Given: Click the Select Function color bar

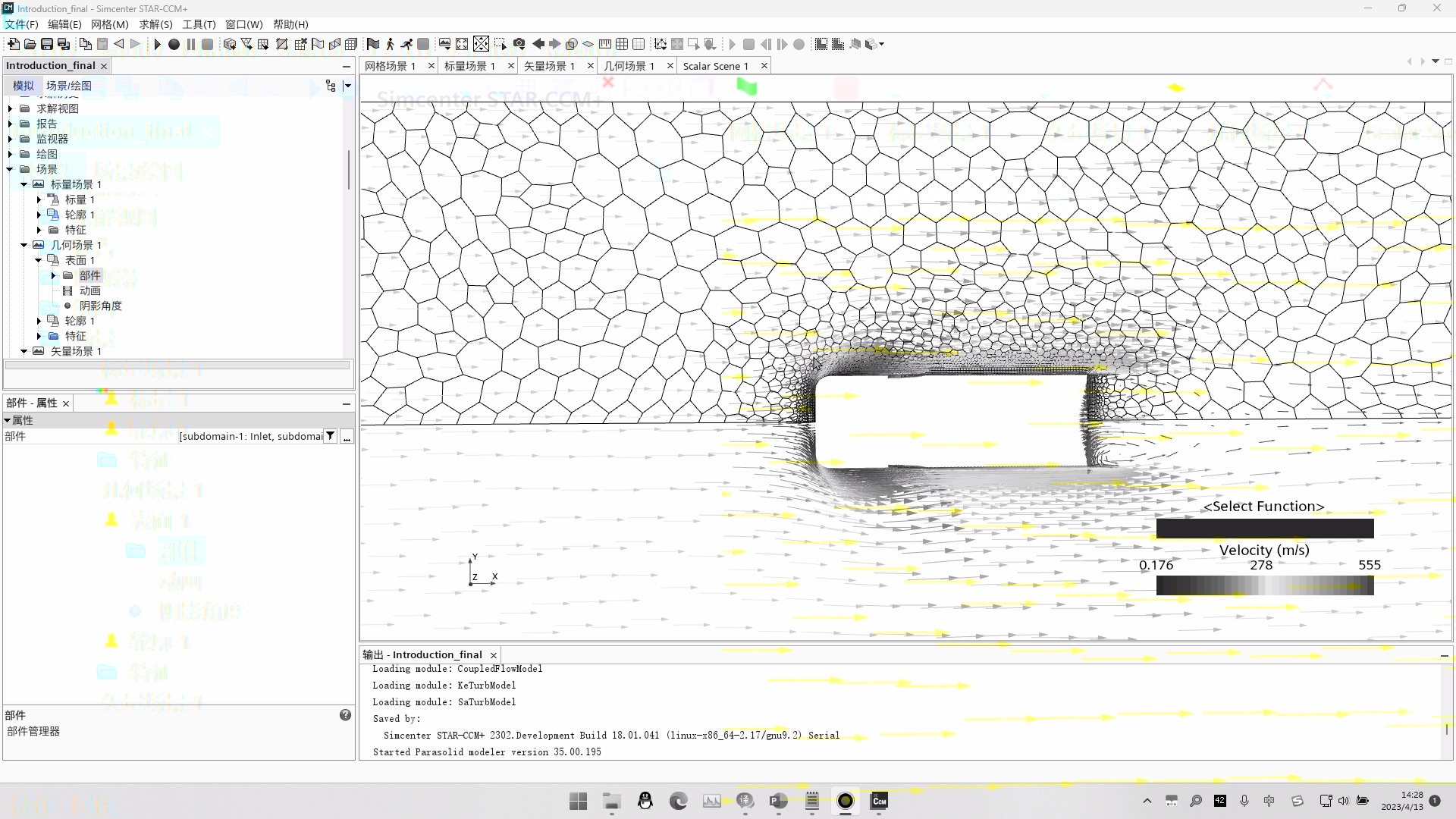Looking at the screenshot, I should point(1265,529).
